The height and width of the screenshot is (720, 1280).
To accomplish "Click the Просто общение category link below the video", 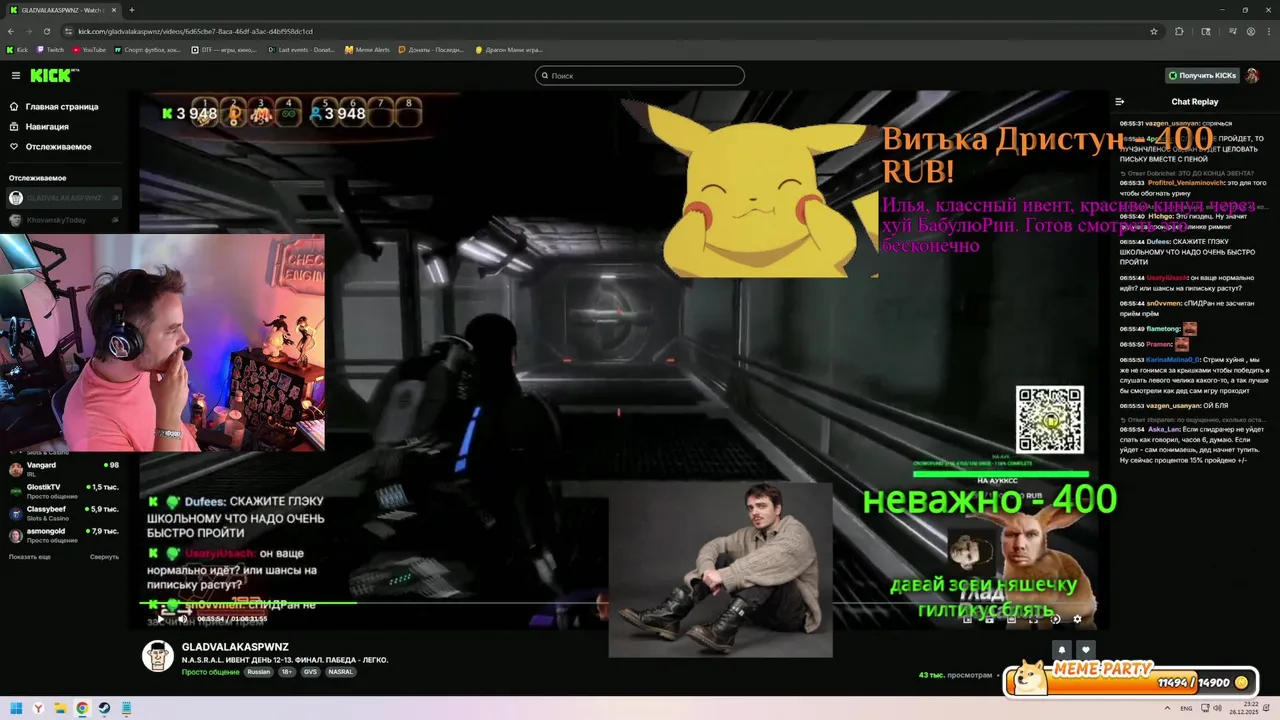I will click(210, 672).
